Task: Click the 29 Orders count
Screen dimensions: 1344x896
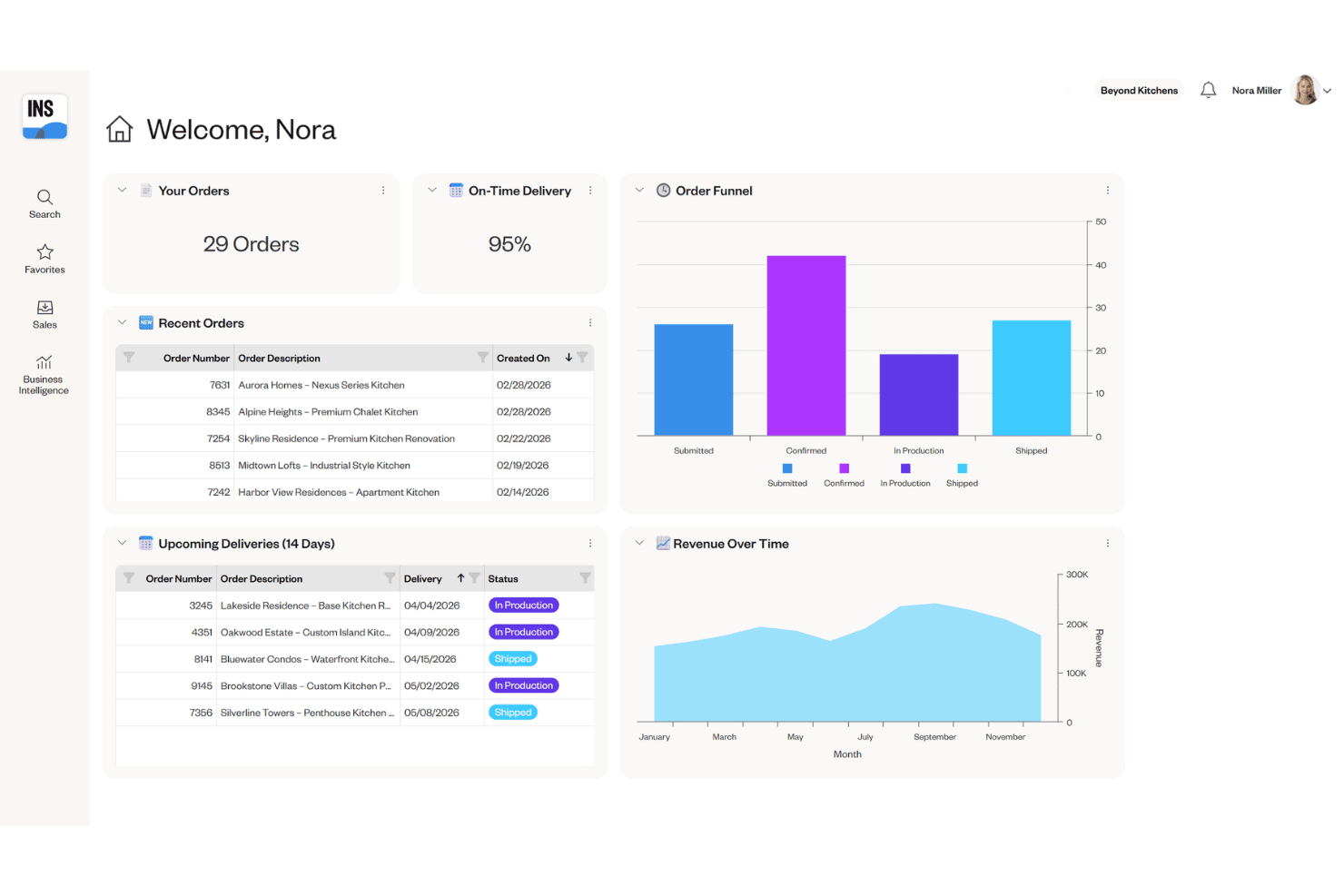Action: pos(252,244)
